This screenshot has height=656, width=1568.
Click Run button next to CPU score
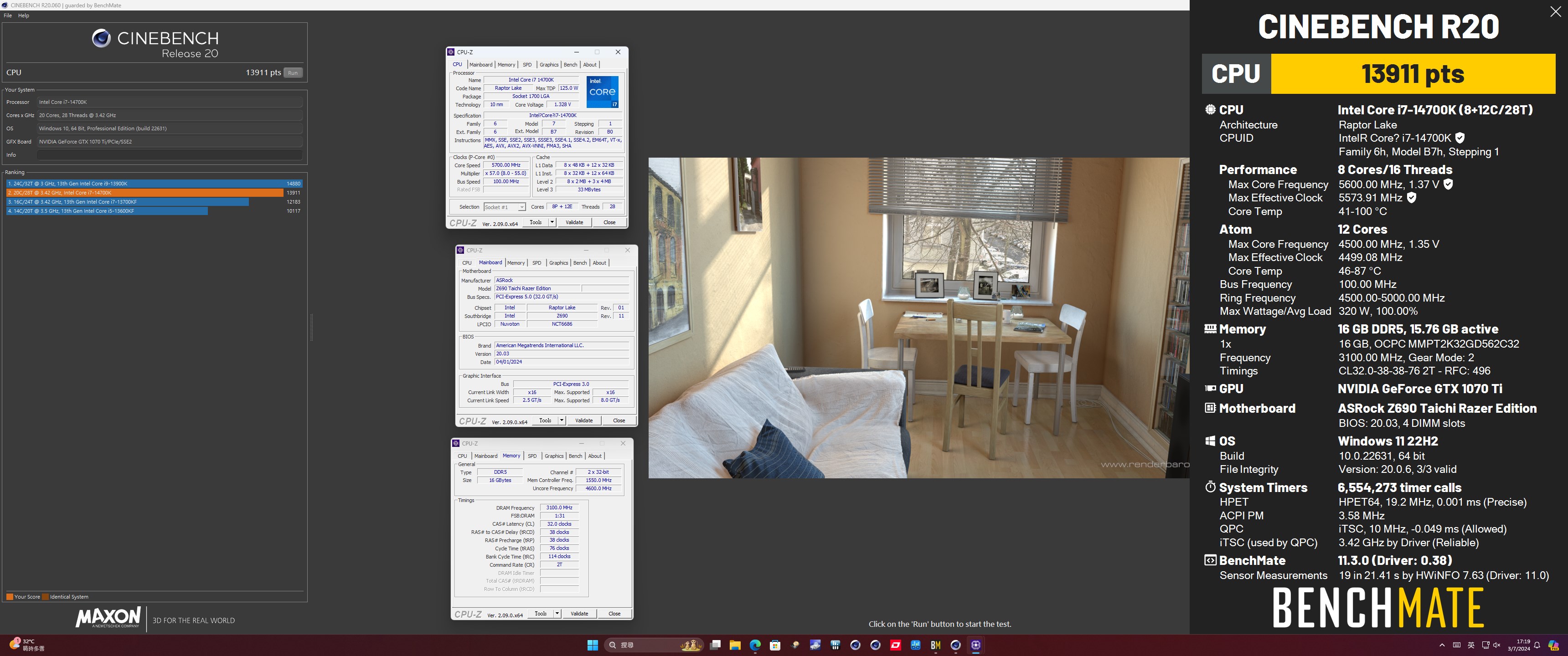(293, 73)
